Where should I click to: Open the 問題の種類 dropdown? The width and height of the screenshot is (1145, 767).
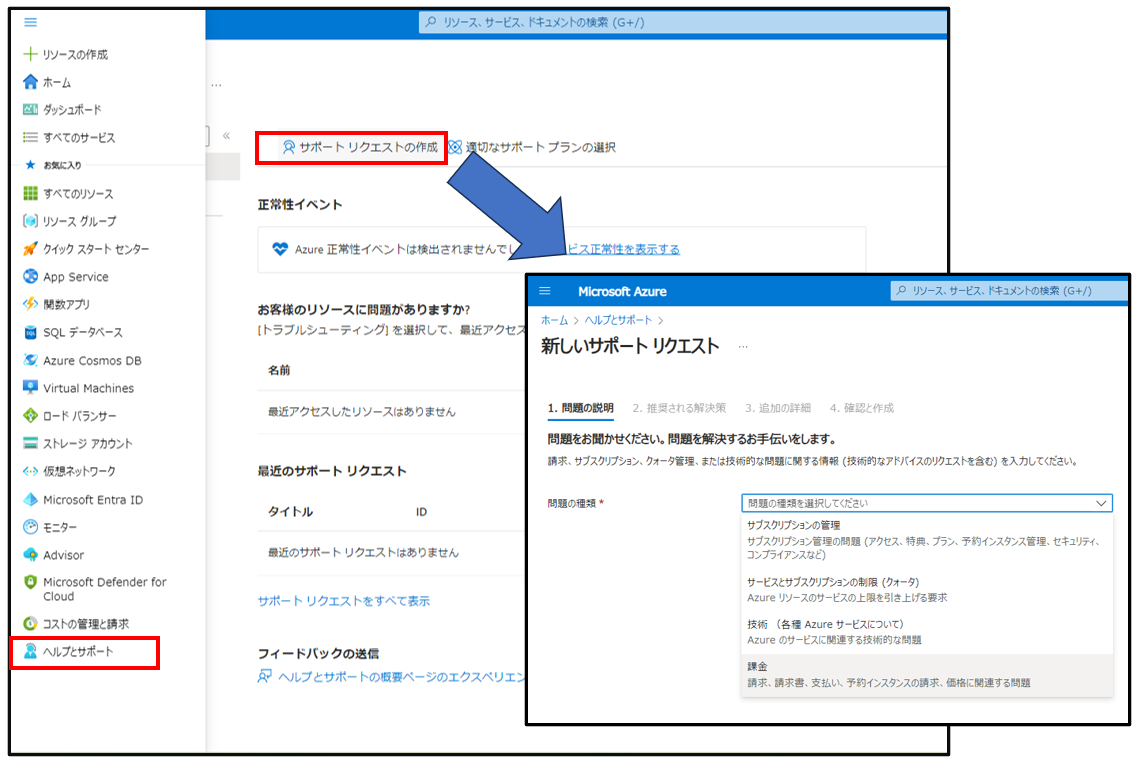(x=925, y=503)
